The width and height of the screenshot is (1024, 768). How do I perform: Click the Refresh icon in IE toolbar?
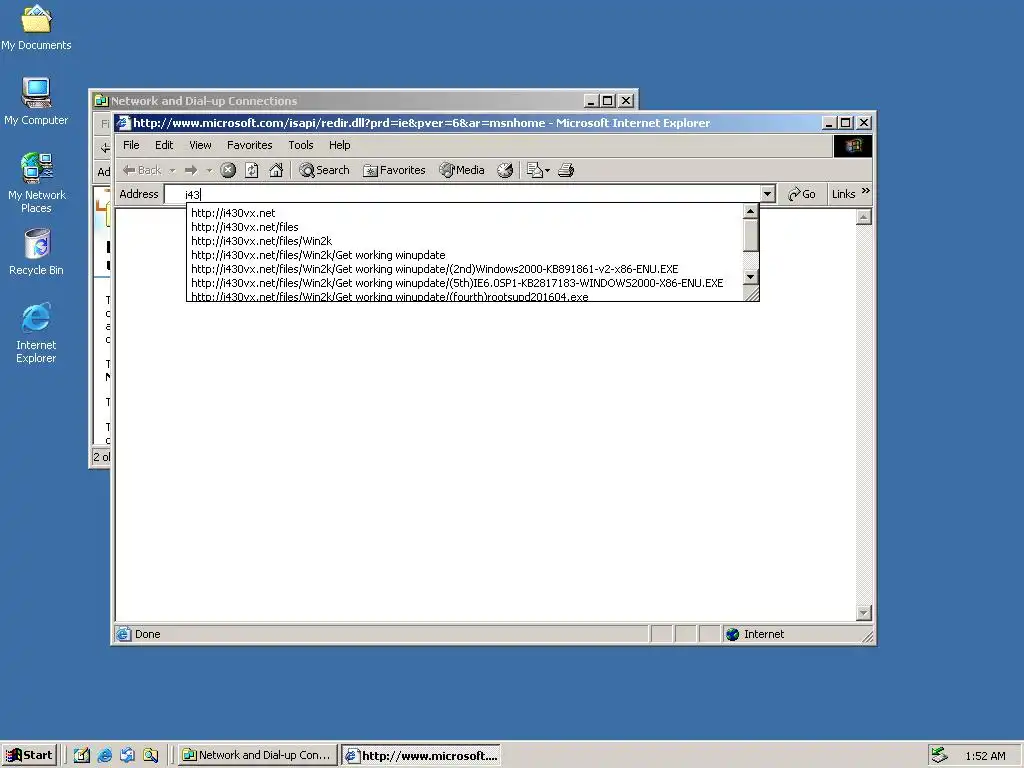pos(251,170)
